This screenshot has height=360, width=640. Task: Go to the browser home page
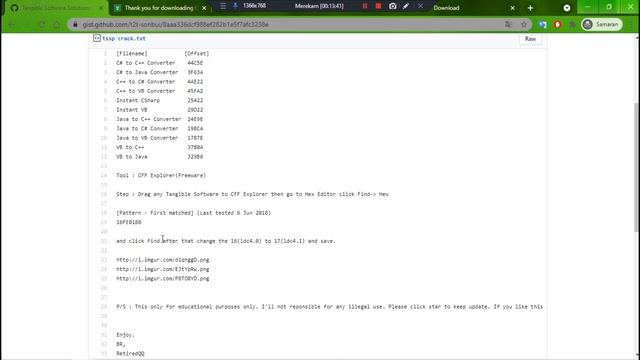click(57, 24)
